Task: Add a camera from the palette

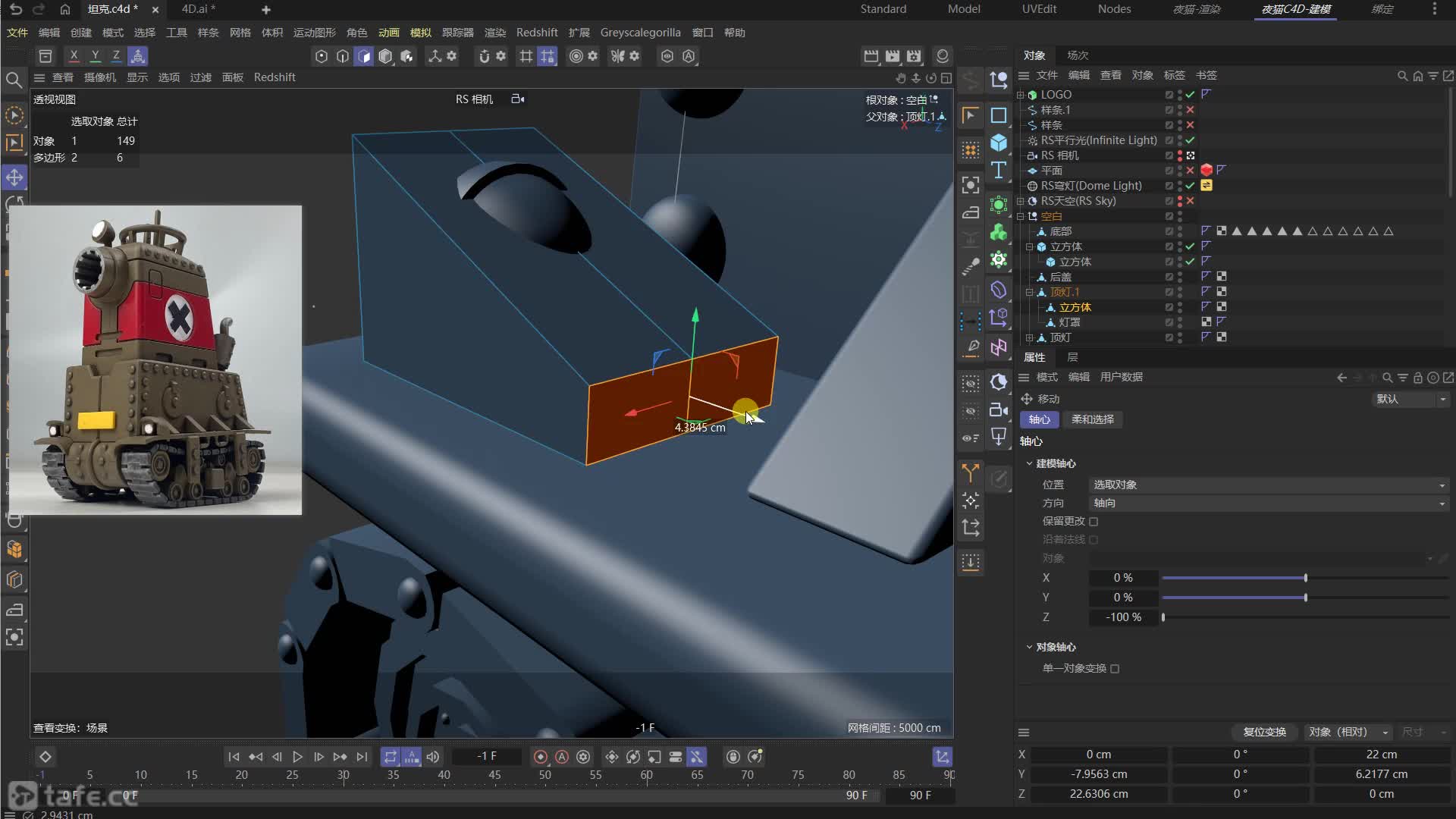Action: click(999, 410)
